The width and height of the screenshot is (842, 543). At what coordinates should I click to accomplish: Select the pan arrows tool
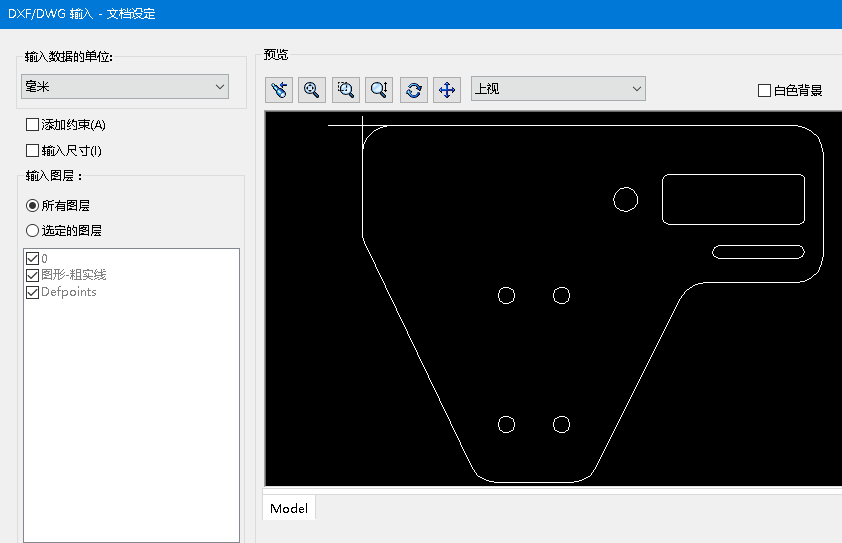(x=447, y=90)
